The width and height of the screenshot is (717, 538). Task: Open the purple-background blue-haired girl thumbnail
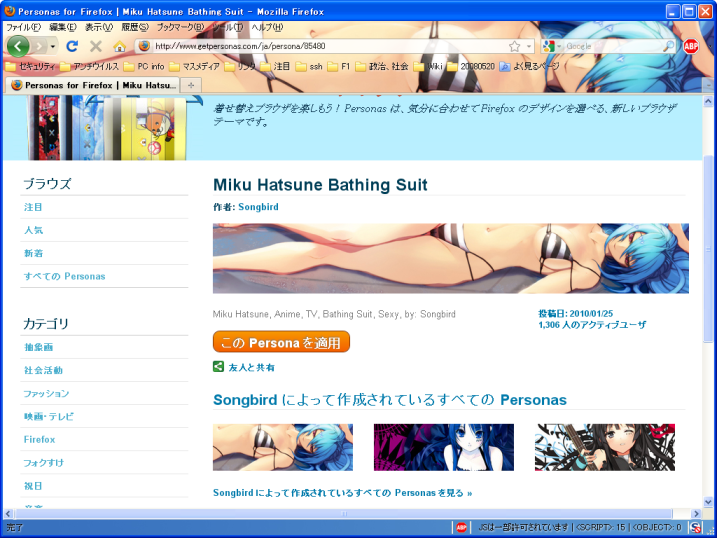[x=444, y=447]
